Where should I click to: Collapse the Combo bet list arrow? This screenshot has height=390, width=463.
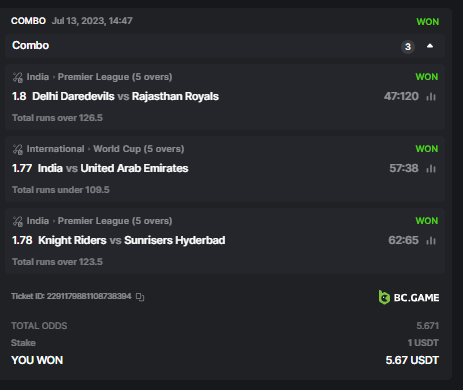(x=430, y=46)
